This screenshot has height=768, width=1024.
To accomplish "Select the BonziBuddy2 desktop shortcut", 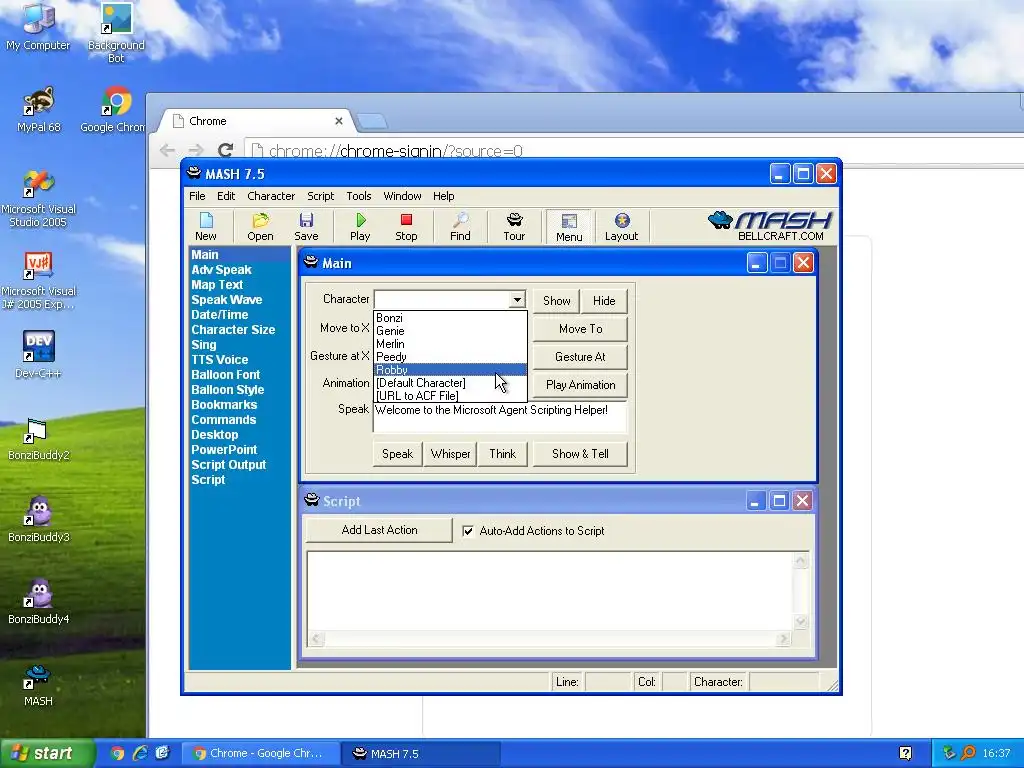I will (39, 439).
